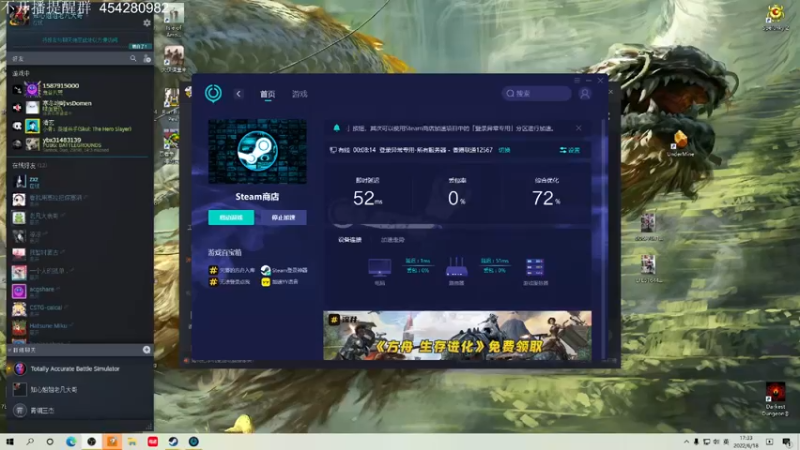800x450 pixels.
Task: Click the teal switch node link
Action: click(x=504, y=150)
